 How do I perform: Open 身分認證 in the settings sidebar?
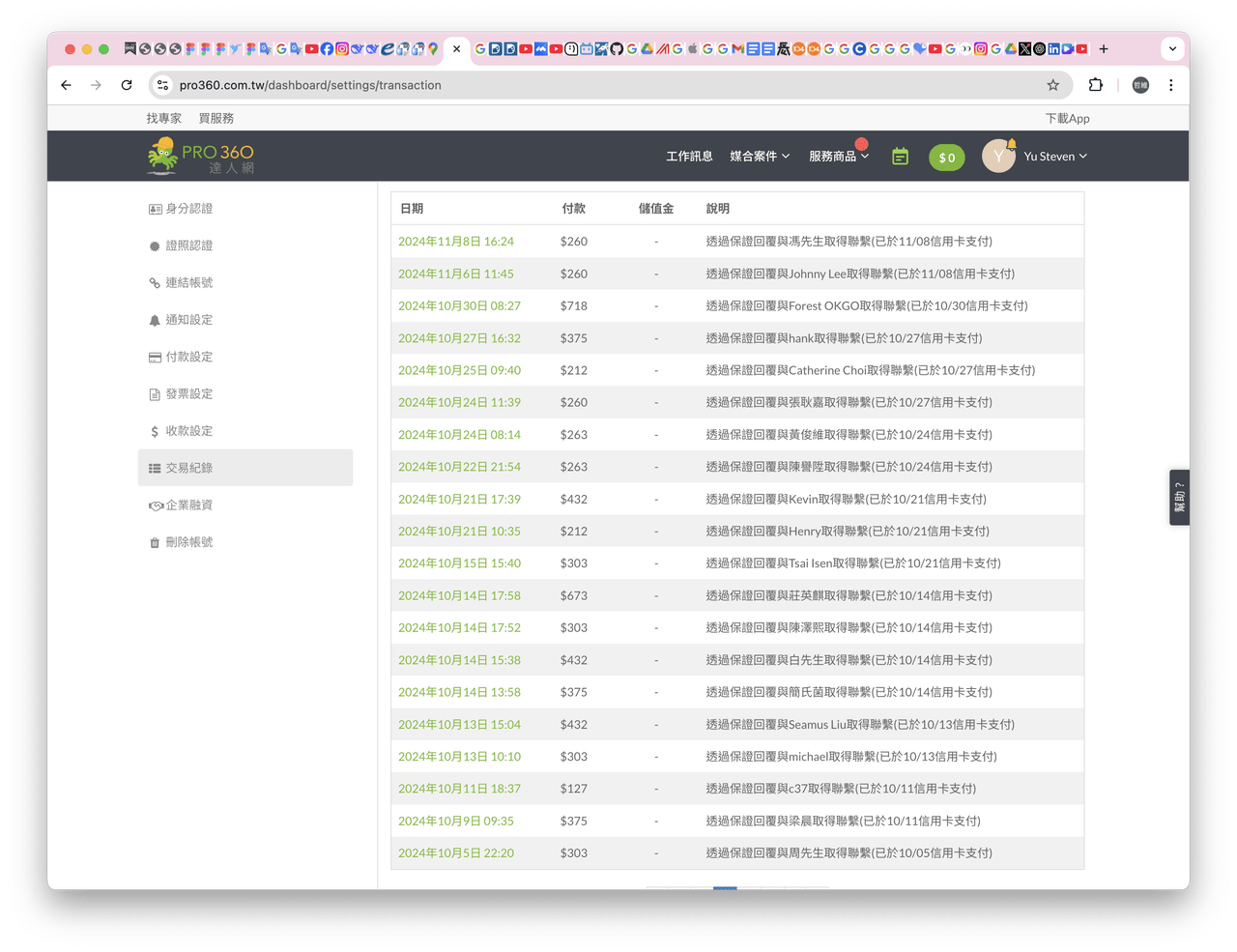[x=181, y=209]
